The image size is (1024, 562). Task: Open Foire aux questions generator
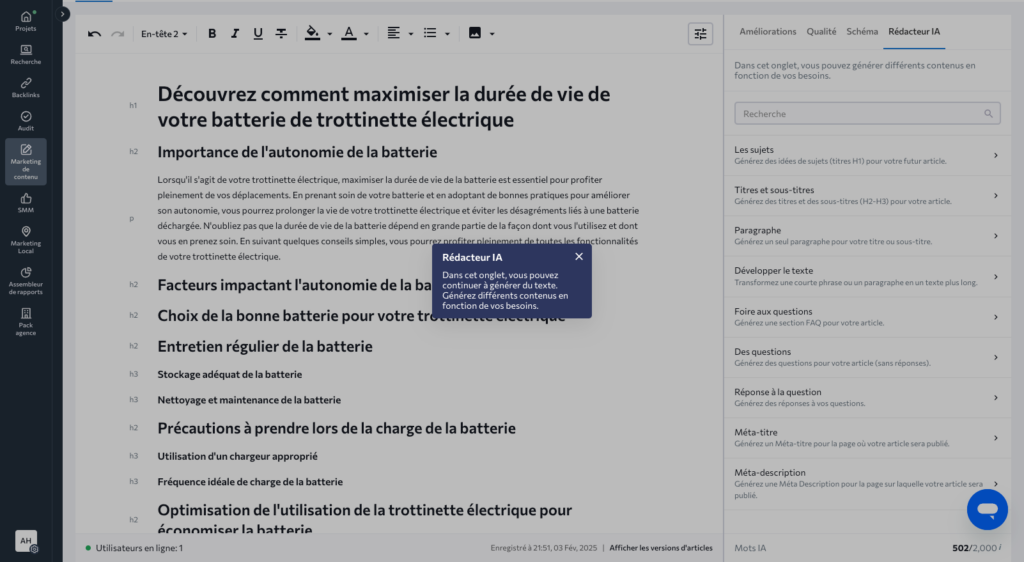click(x=867, y=317)
